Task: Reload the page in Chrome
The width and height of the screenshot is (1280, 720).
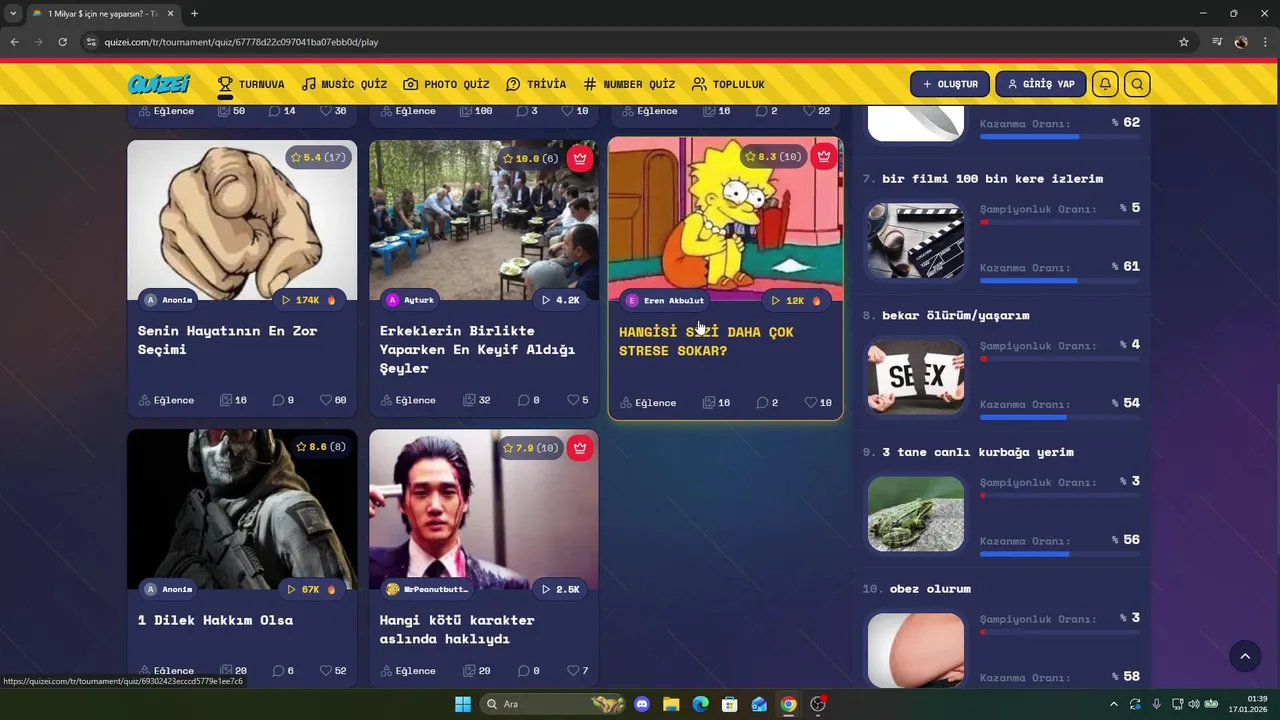Action: pos(62,42)
